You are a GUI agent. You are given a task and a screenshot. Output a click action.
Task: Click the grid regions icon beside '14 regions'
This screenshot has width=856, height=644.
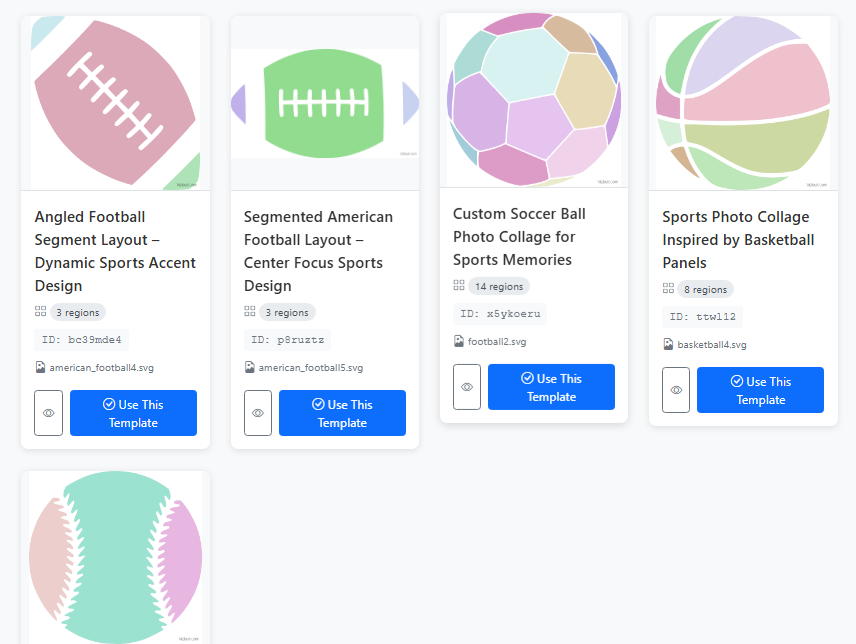coord(459,286)
